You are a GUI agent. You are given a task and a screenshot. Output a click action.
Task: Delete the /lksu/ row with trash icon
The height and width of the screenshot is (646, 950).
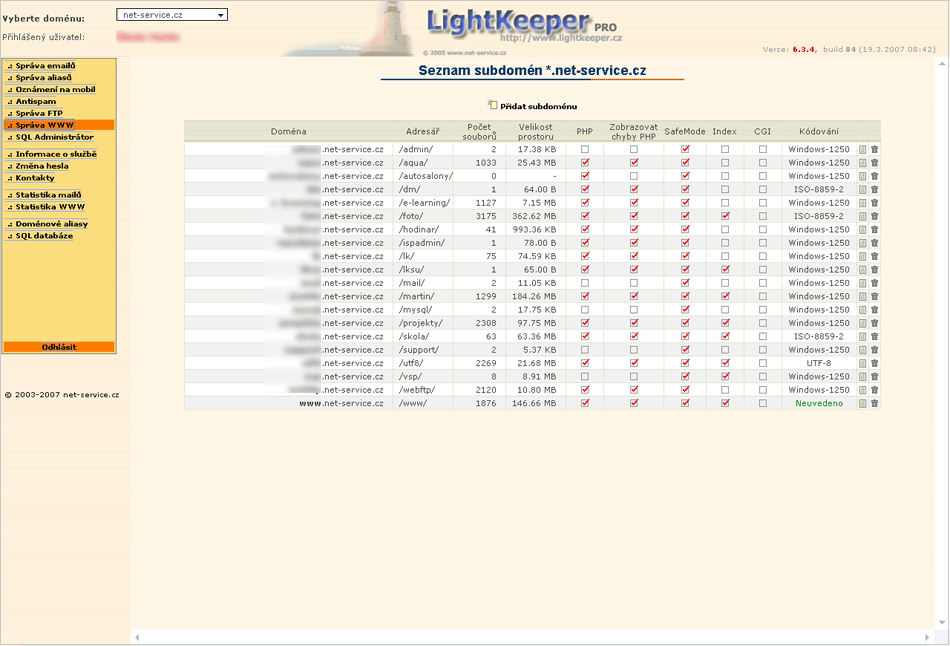point(874,269)
